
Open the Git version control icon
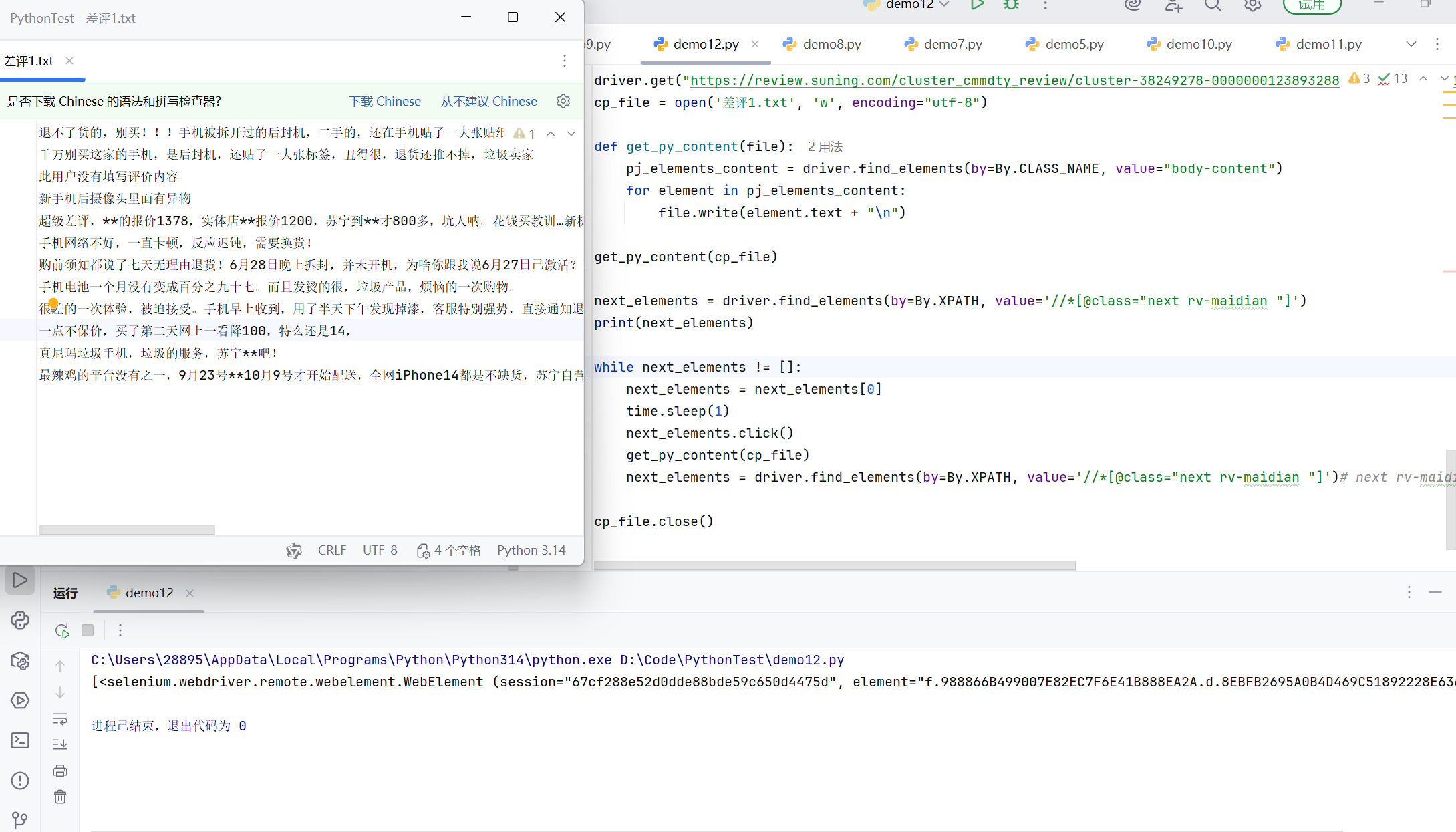pos(20,819)
